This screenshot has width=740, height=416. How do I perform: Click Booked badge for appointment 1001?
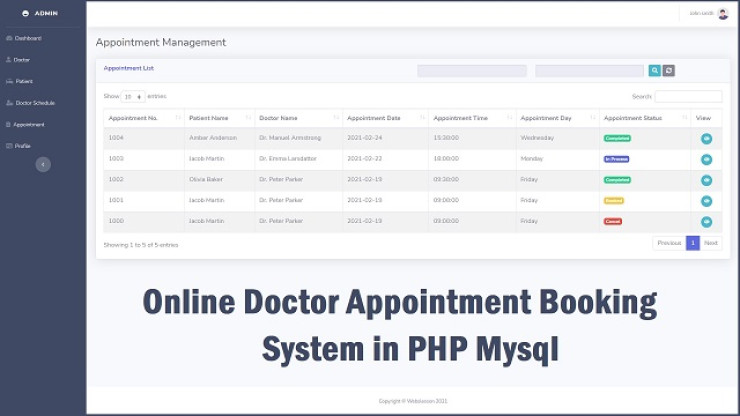point(614,201)
